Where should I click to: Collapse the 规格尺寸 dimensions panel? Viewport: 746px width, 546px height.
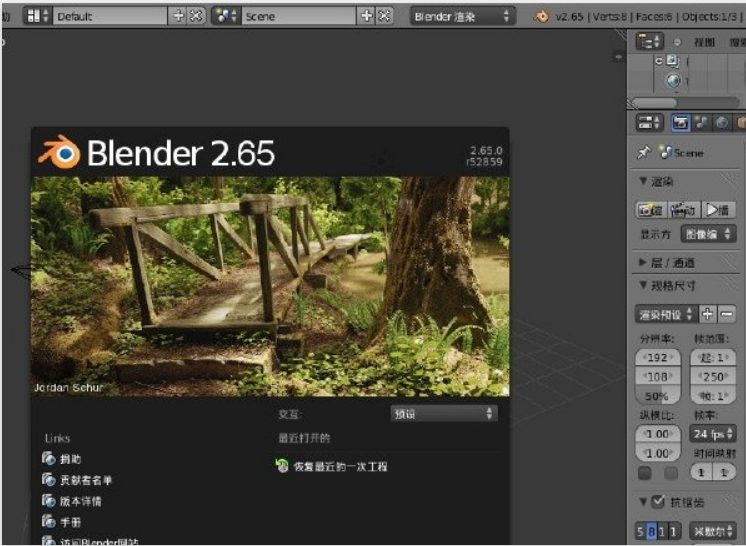coord(643,285)
